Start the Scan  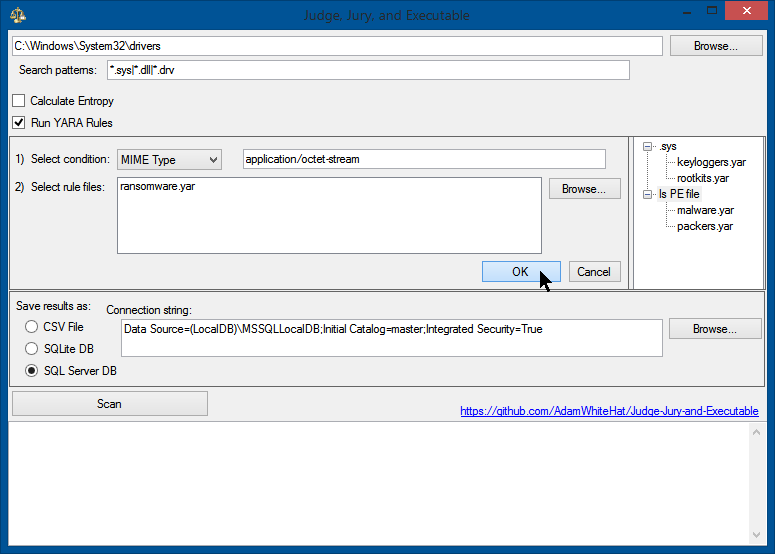click(x=109, y=404)
